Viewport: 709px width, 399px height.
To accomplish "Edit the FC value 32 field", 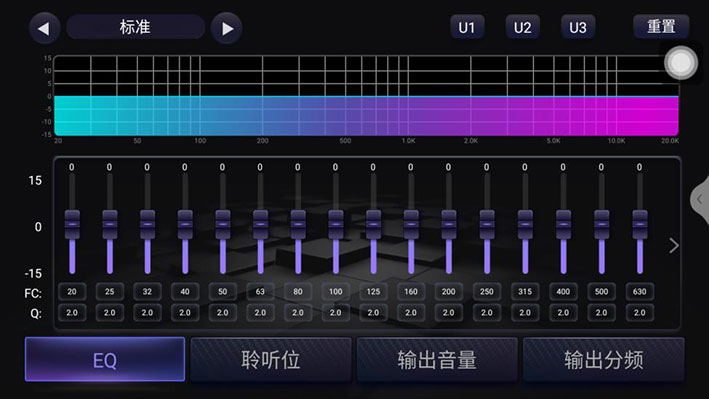I will [x=147, y=292].
